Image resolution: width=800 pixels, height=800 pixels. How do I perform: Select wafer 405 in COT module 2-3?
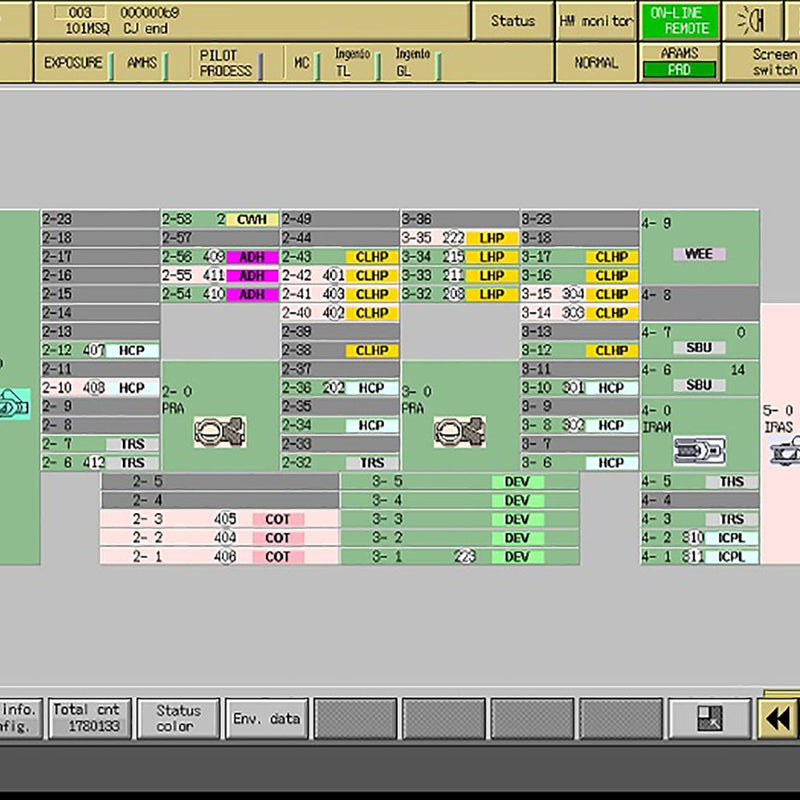[x=225, y=519]
